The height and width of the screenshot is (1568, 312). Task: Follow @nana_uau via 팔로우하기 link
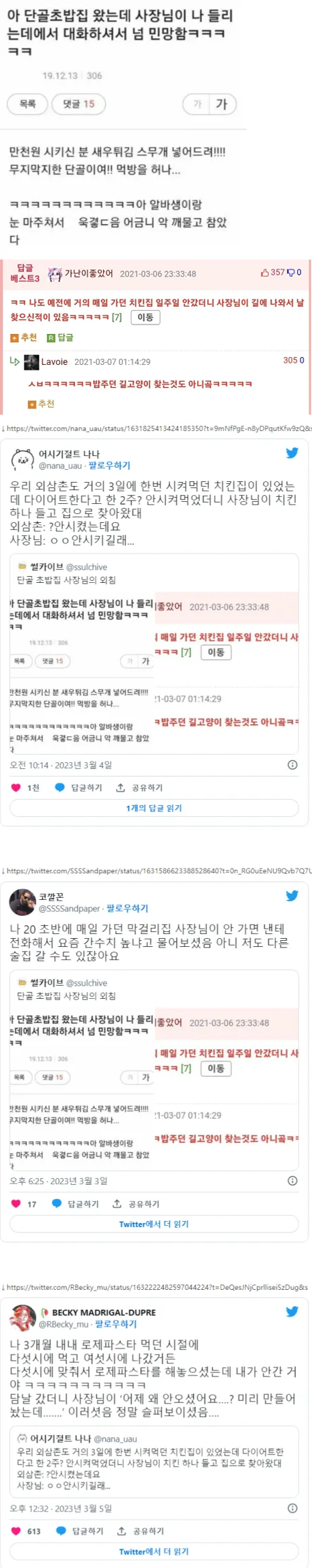click(x=109, y=466)
